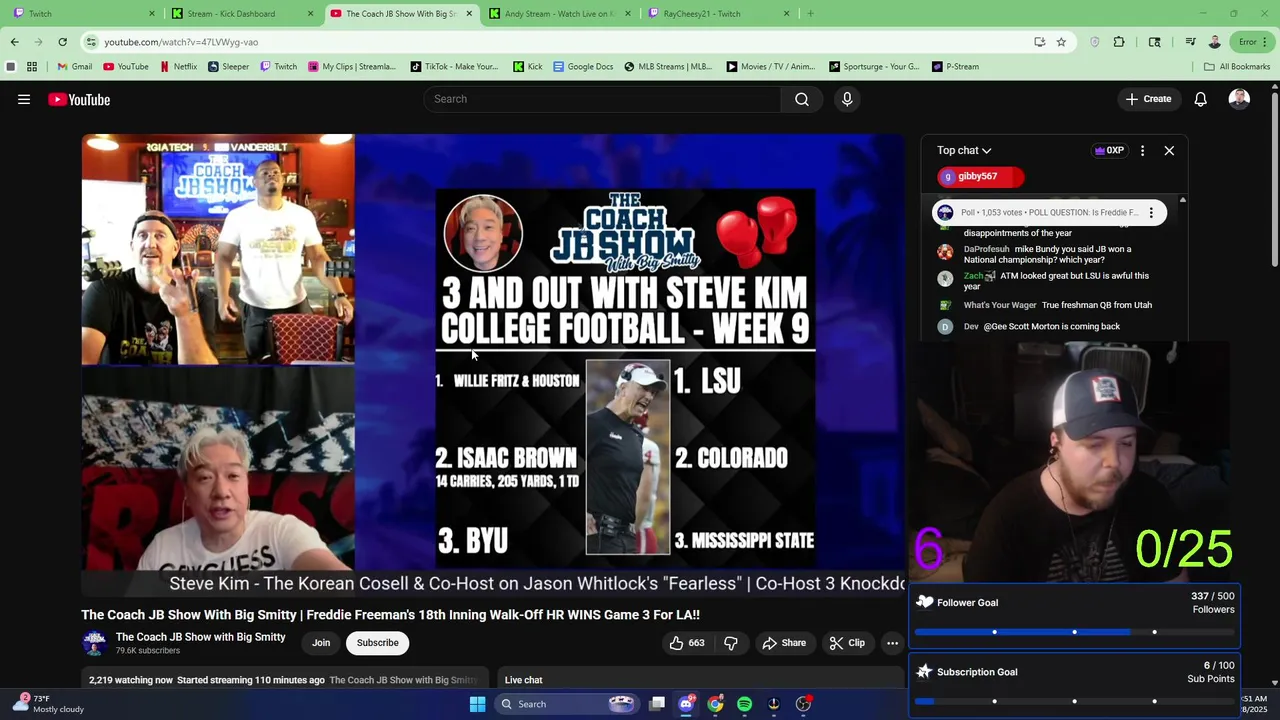The width and height of the screenshot is (1280, 720).
Task: Click the channel Join button
Action: 321,643
